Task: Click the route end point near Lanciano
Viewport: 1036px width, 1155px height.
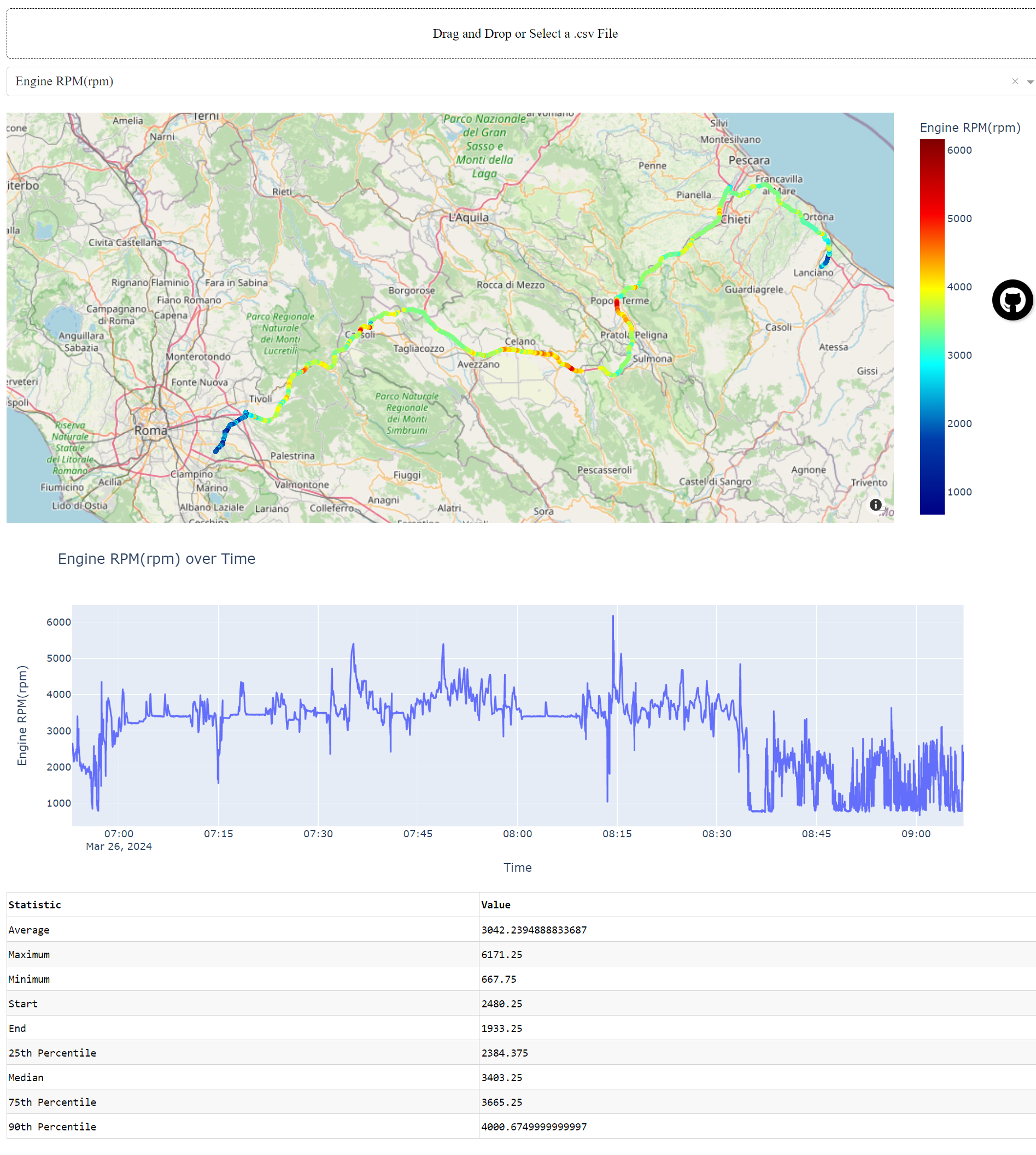Action: pyautogui.click(x=821, y=266)
